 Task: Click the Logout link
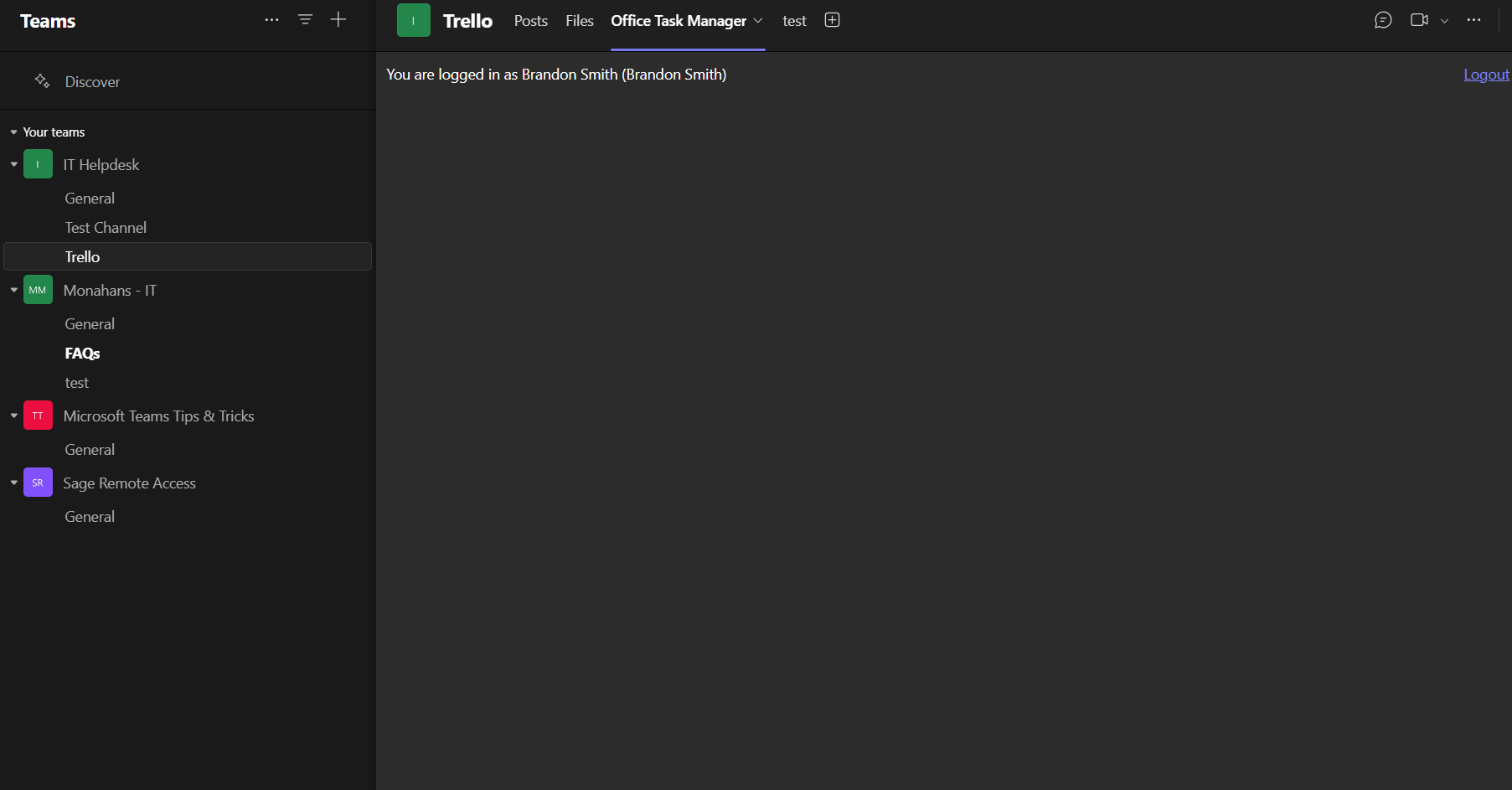coord(1486,75)
